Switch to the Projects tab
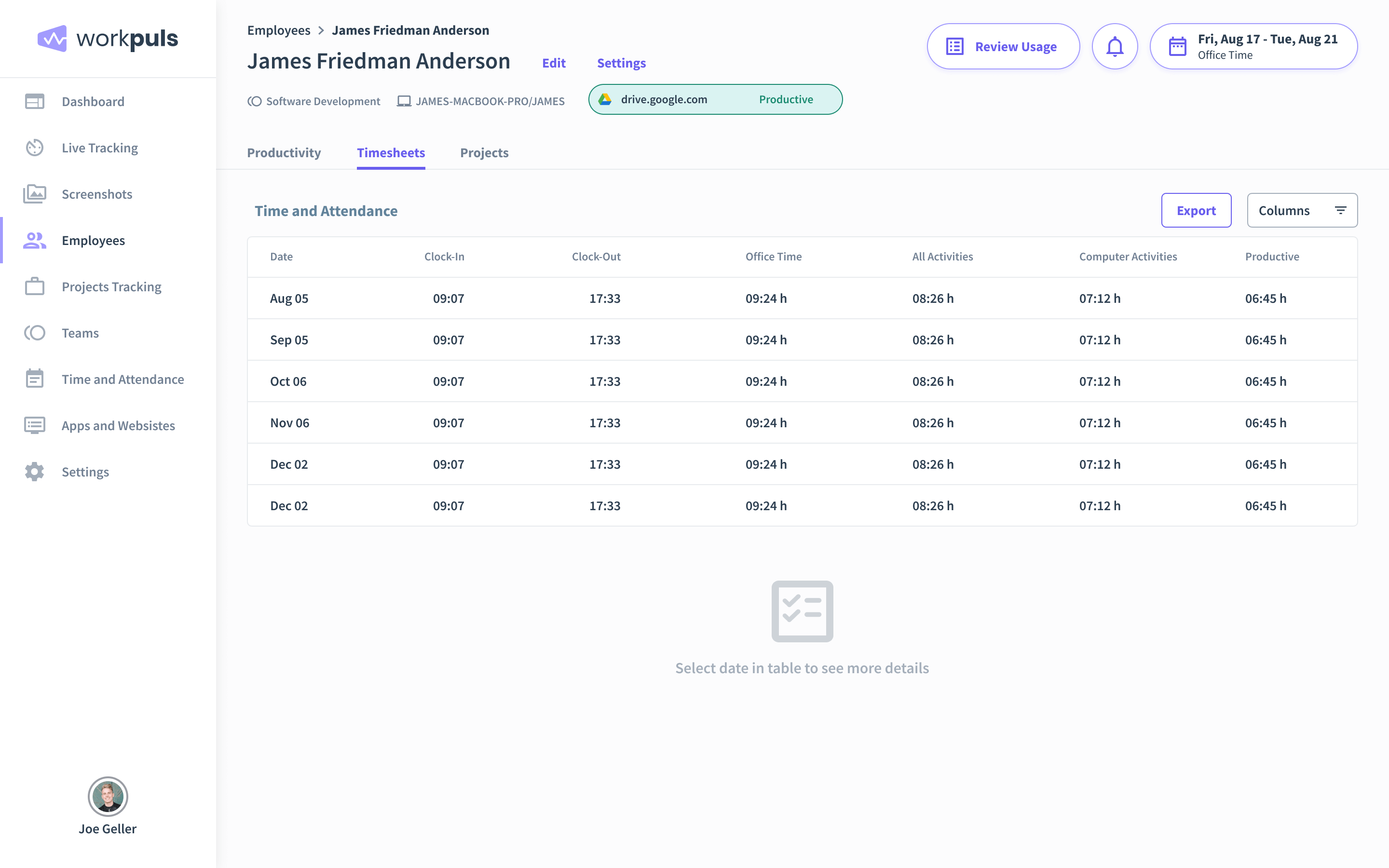Image resolution: width=1389 pixels, height=868 pixels. [484, 153]
